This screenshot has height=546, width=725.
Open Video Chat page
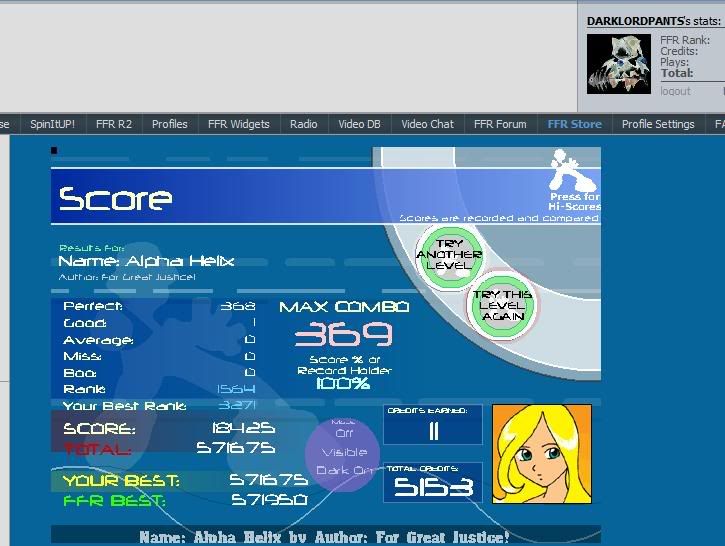[427, 124]
